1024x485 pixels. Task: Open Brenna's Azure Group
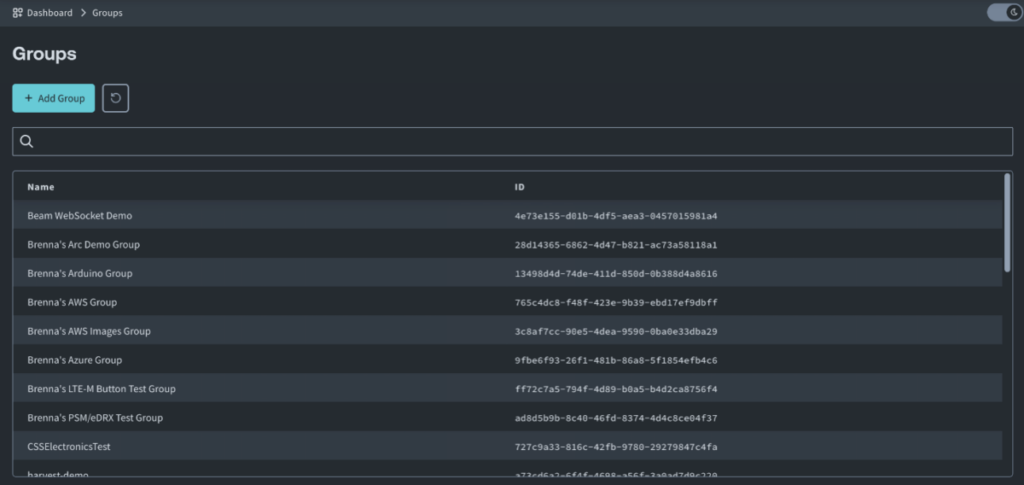tap(75, 360)
